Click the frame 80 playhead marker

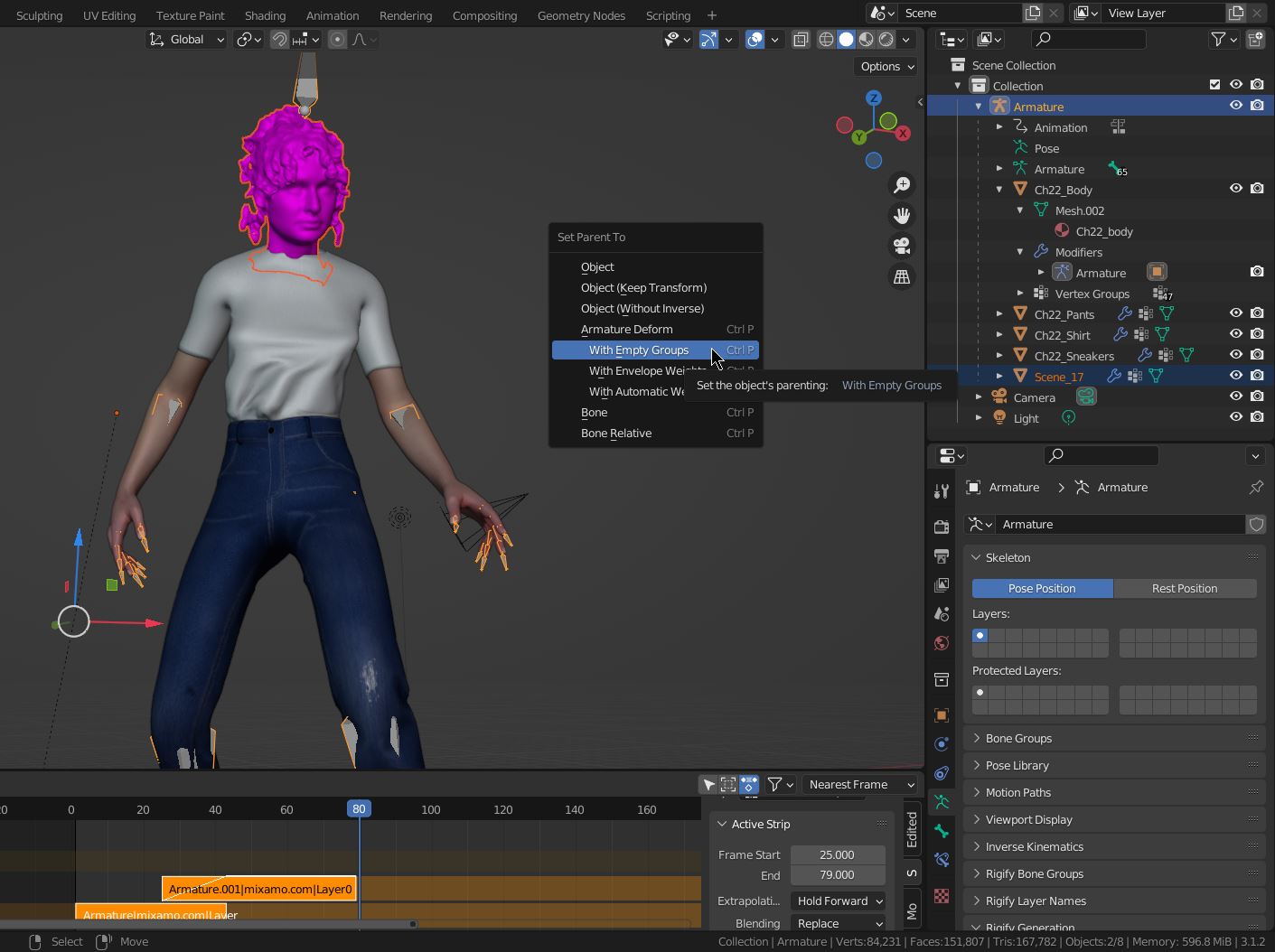(359, 809)
